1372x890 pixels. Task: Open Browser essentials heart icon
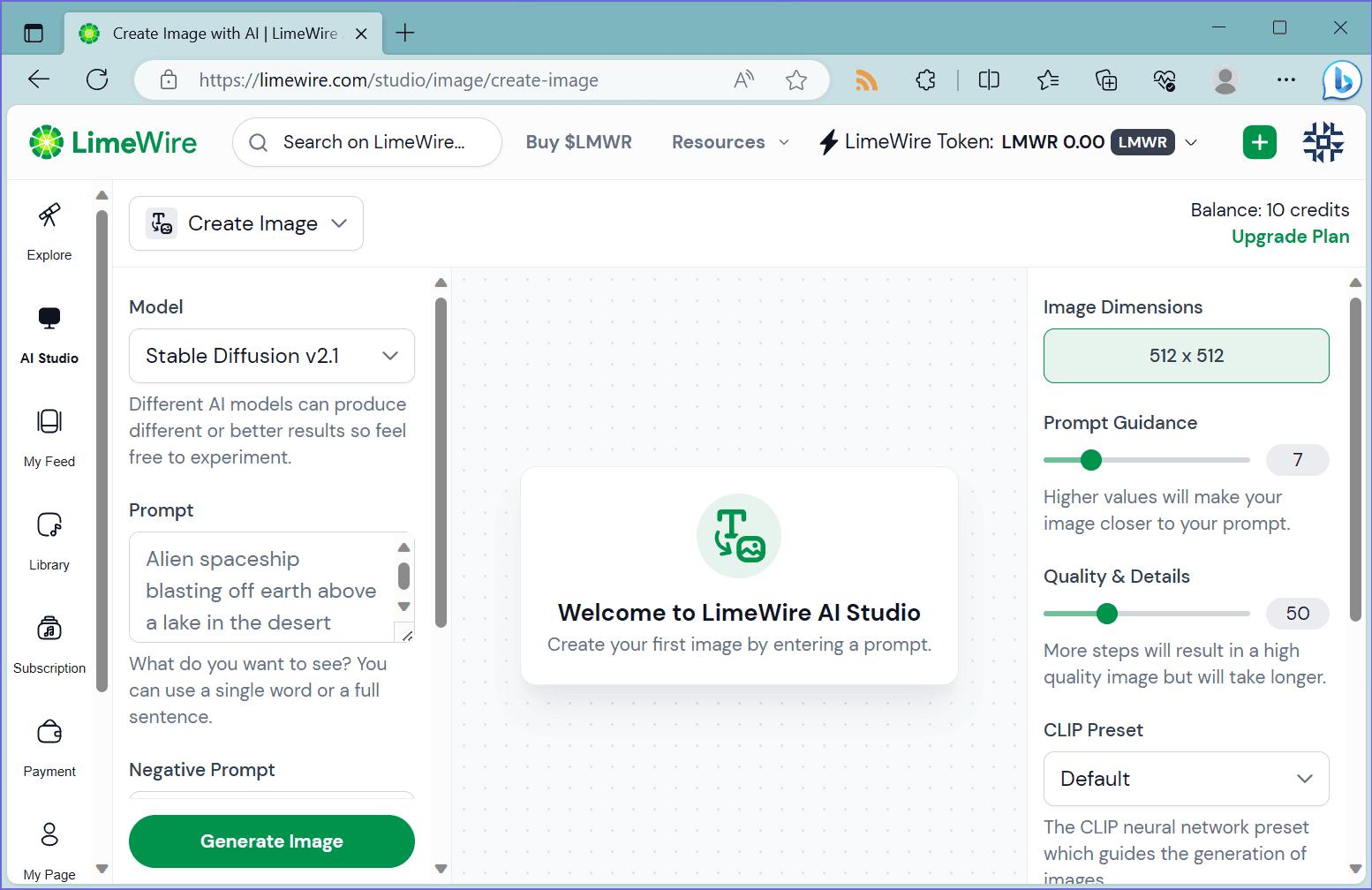1165,80
